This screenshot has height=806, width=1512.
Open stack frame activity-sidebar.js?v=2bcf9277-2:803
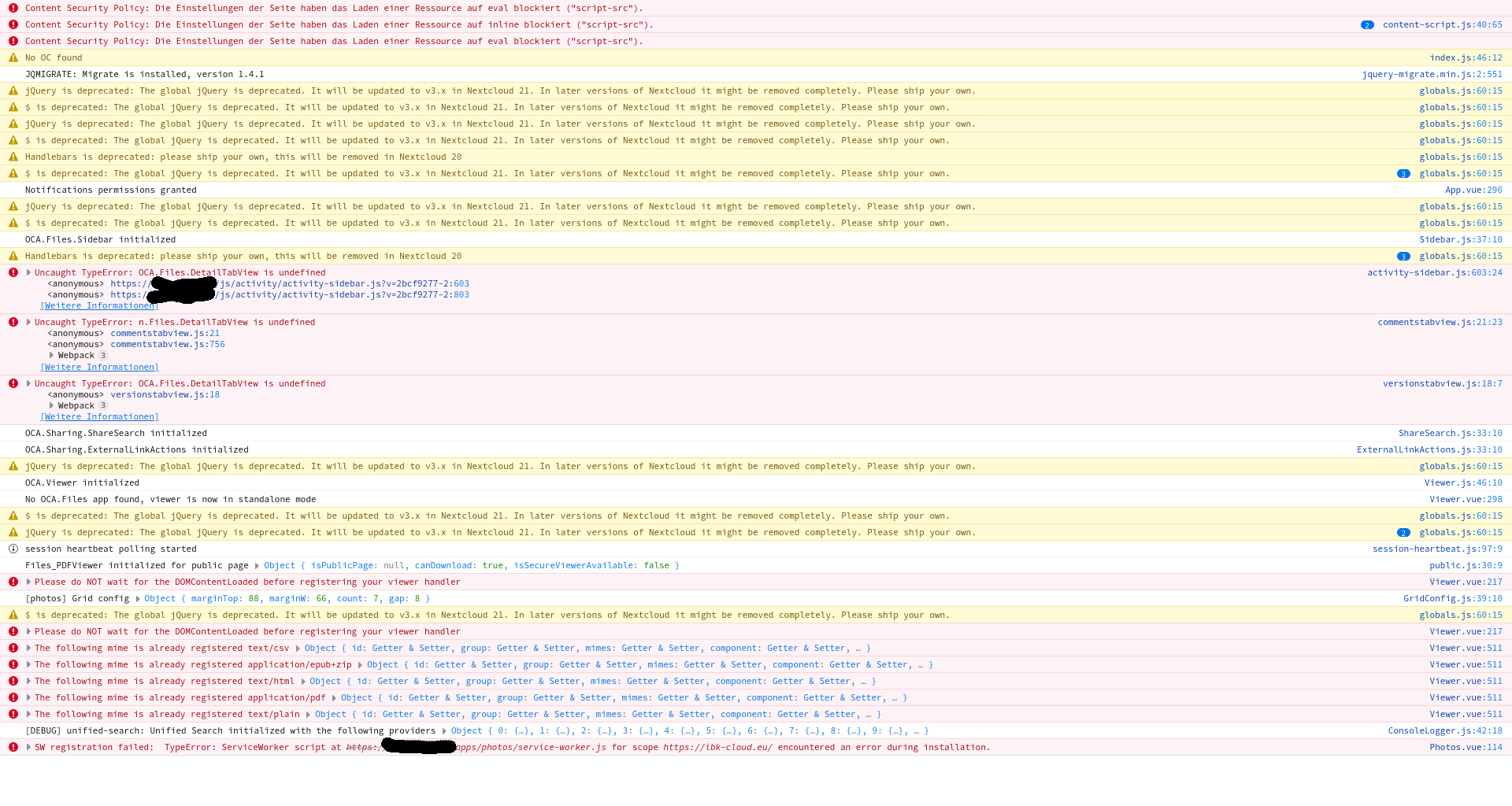click(x=290, y=294)
